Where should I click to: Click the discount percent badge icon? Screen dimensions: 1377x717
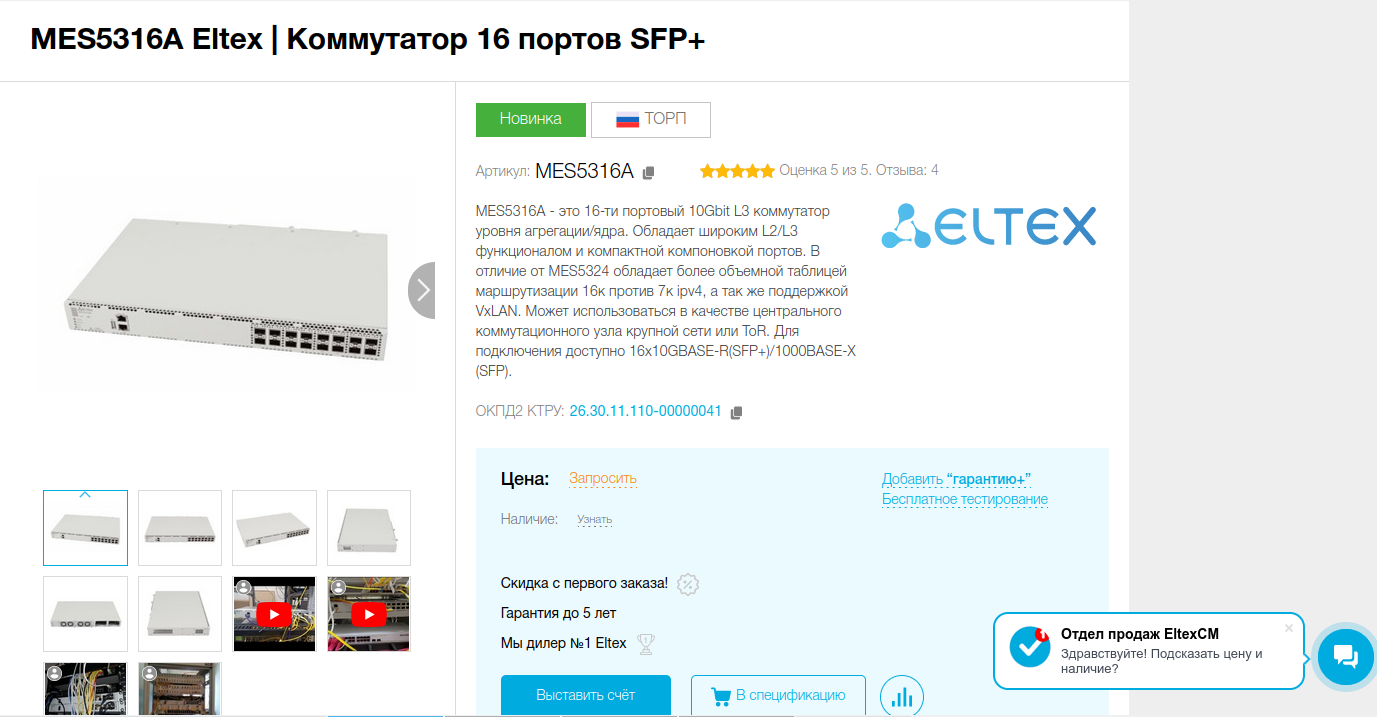point(688,584)
